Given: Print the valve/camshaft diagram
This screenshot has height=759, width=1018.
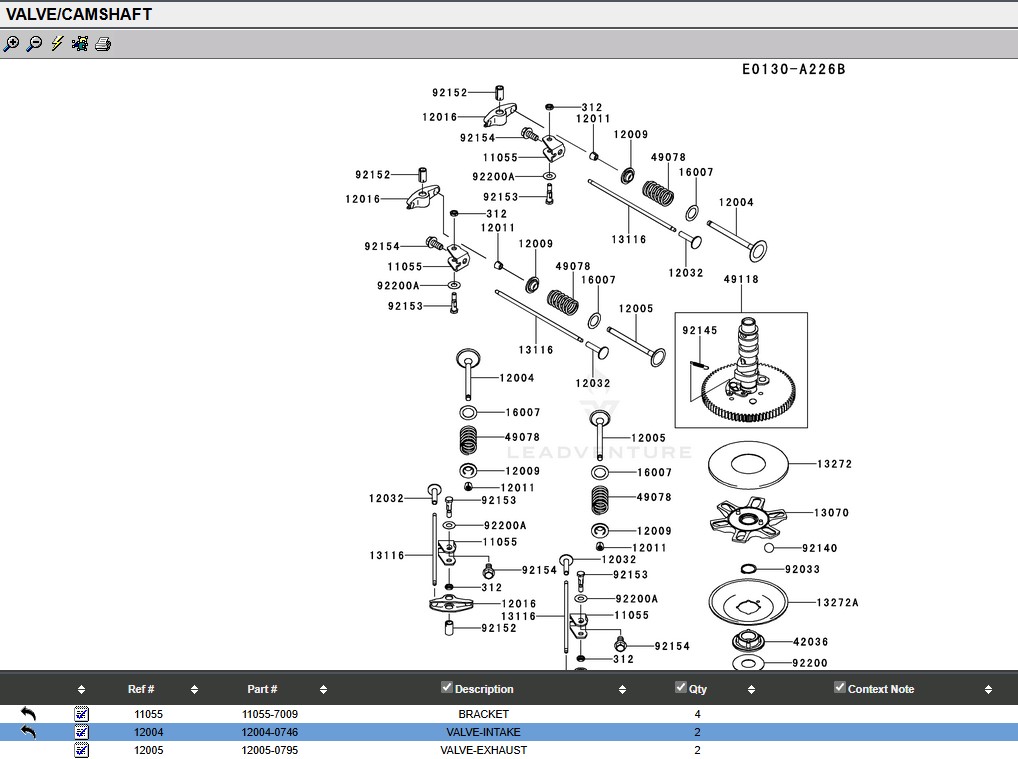Looking at the screenshot, I should [103, 44].
